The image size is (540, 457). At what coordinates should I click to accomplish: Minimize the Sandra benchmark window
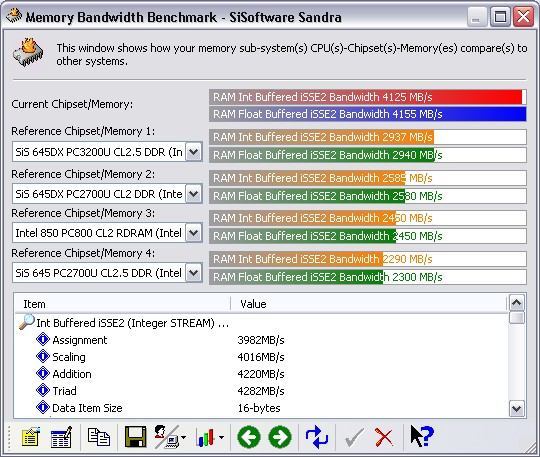(x=477, y=17)
